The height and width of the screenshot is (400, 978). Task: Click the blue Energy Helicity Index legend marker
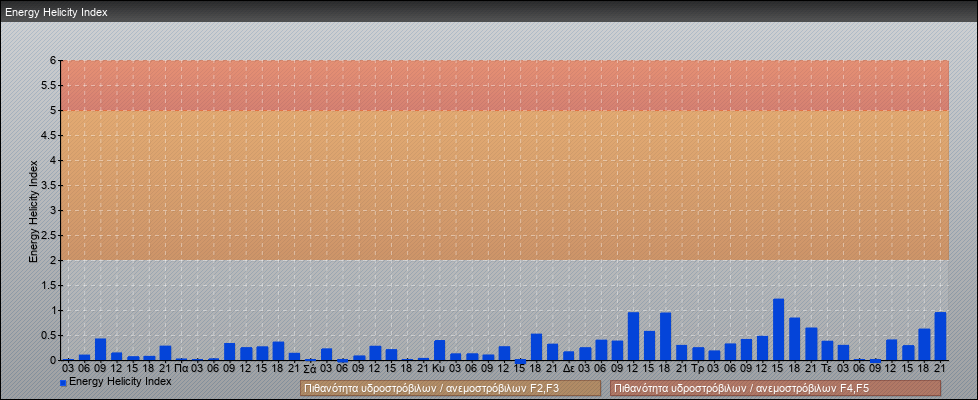(63, 382)
